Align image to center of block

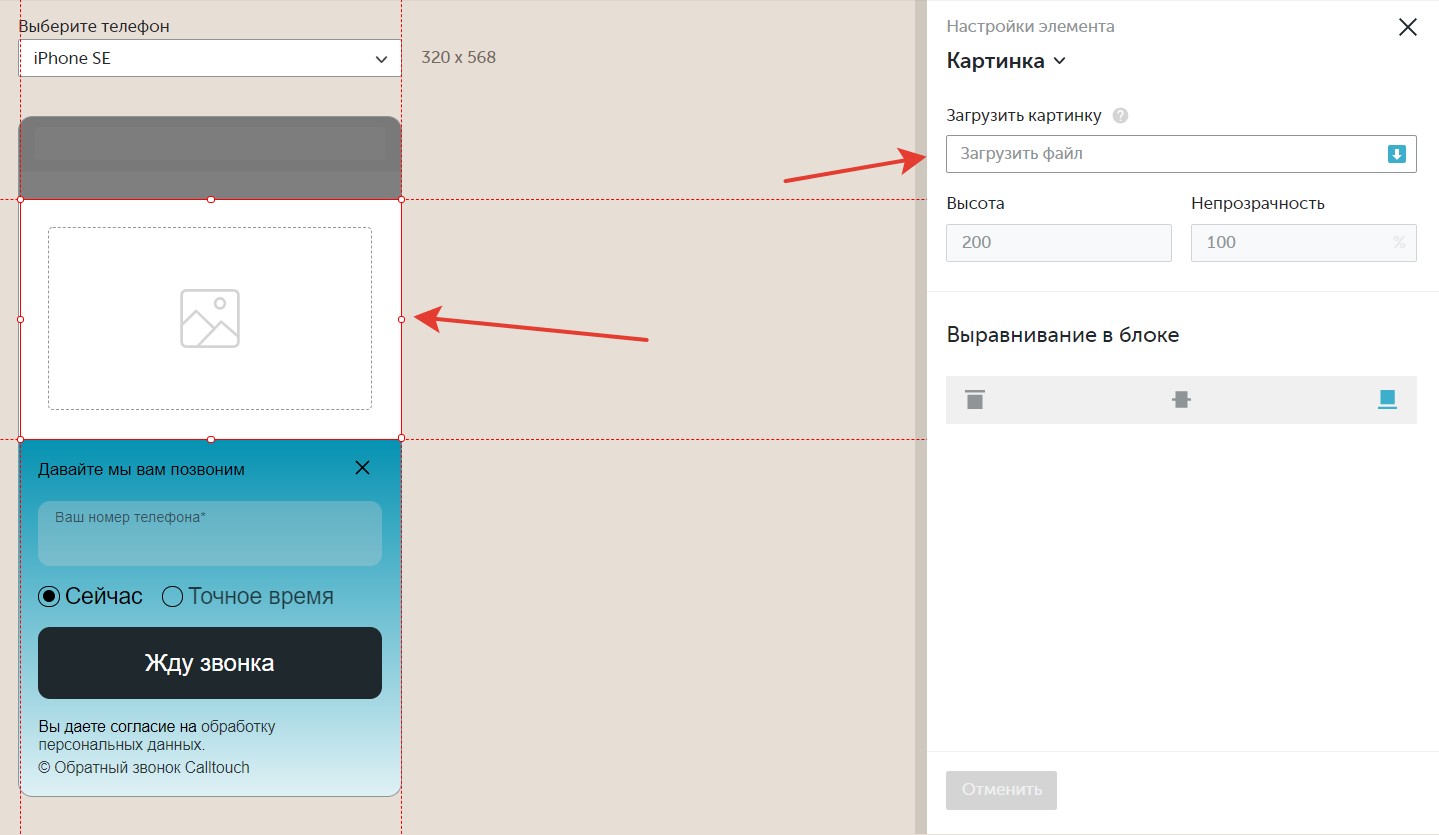coord(1181,400)
